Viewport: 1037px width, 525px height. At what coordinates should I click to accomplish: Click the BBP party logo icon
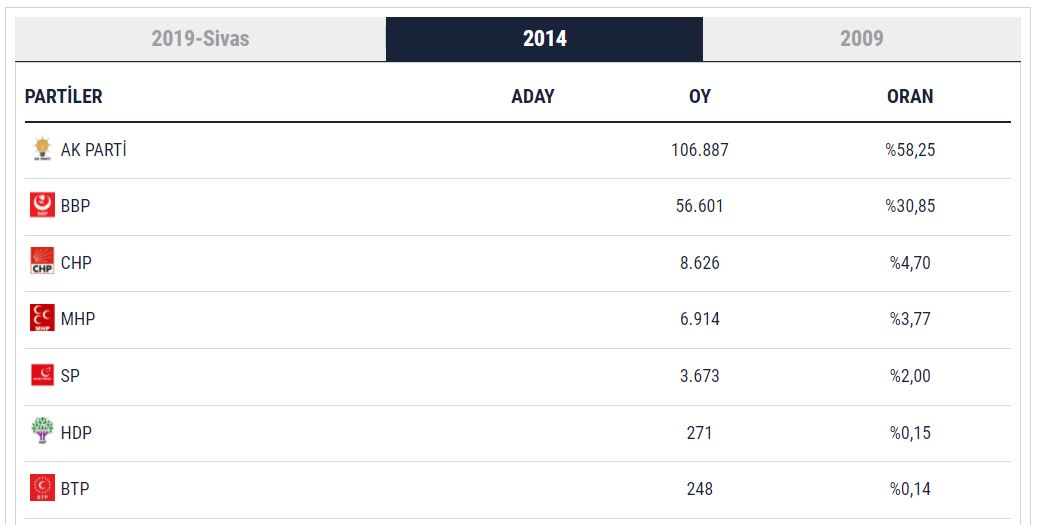[42, 206]
